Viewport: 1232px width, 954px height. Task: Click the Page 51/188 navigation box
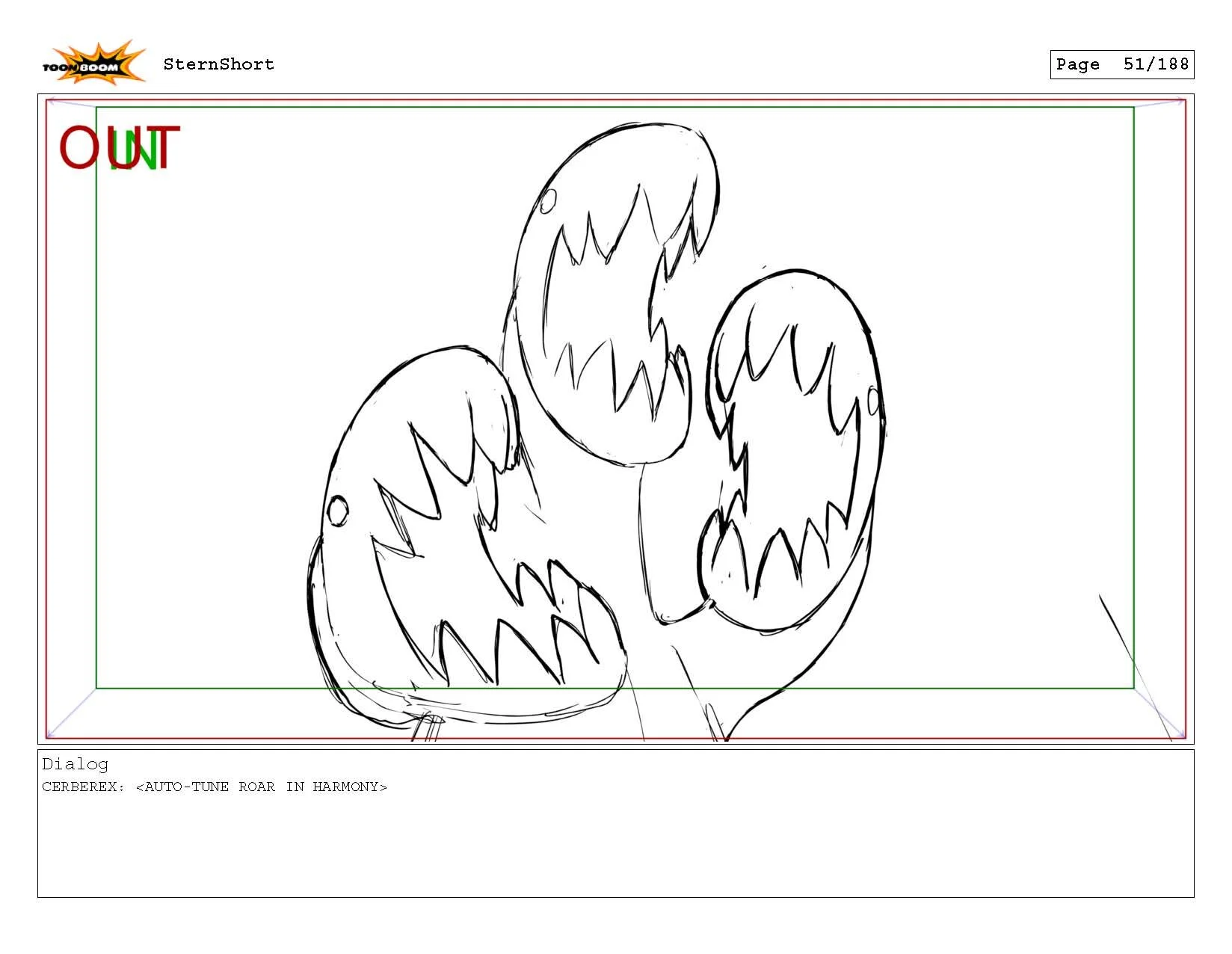[x=1122, y=64]
